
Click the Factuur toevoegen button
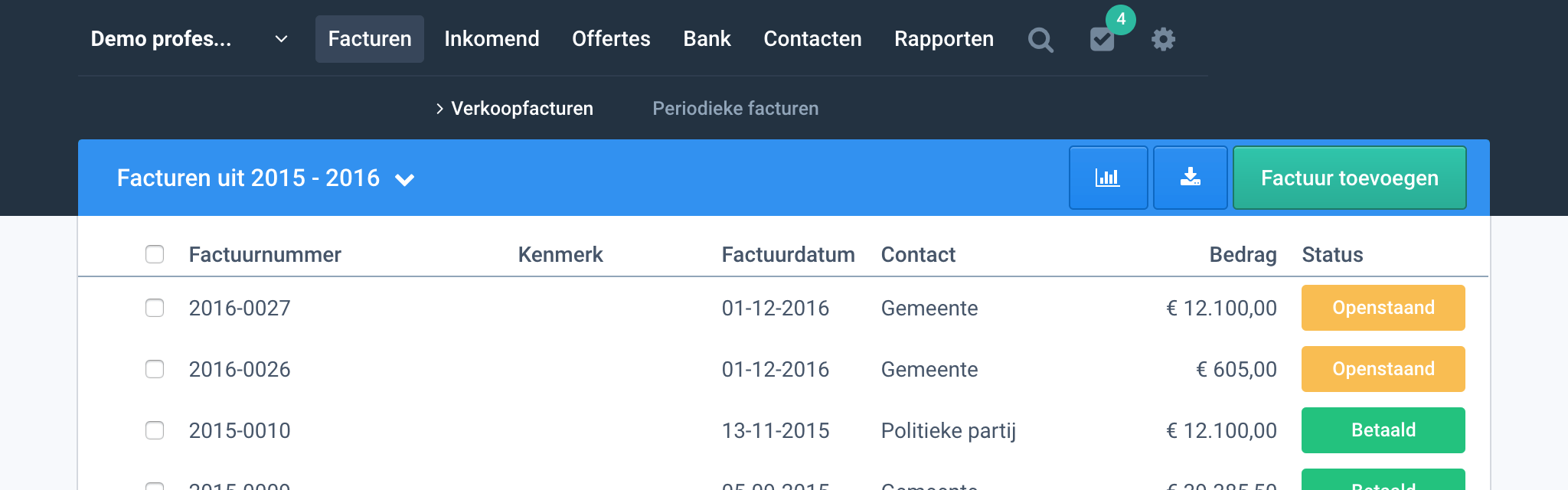click(1349, 178)
